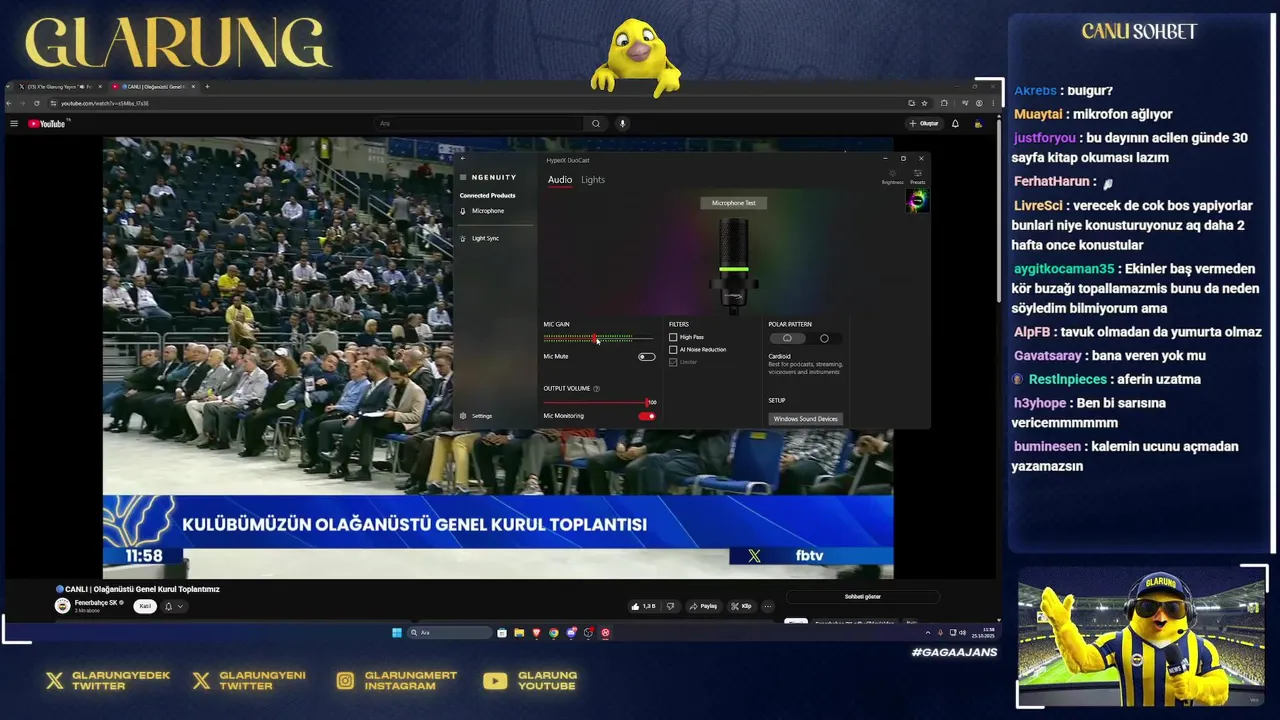The width and height of the screenshot is (1280, 720).
Task: Like the video
Action: [643, 606]
